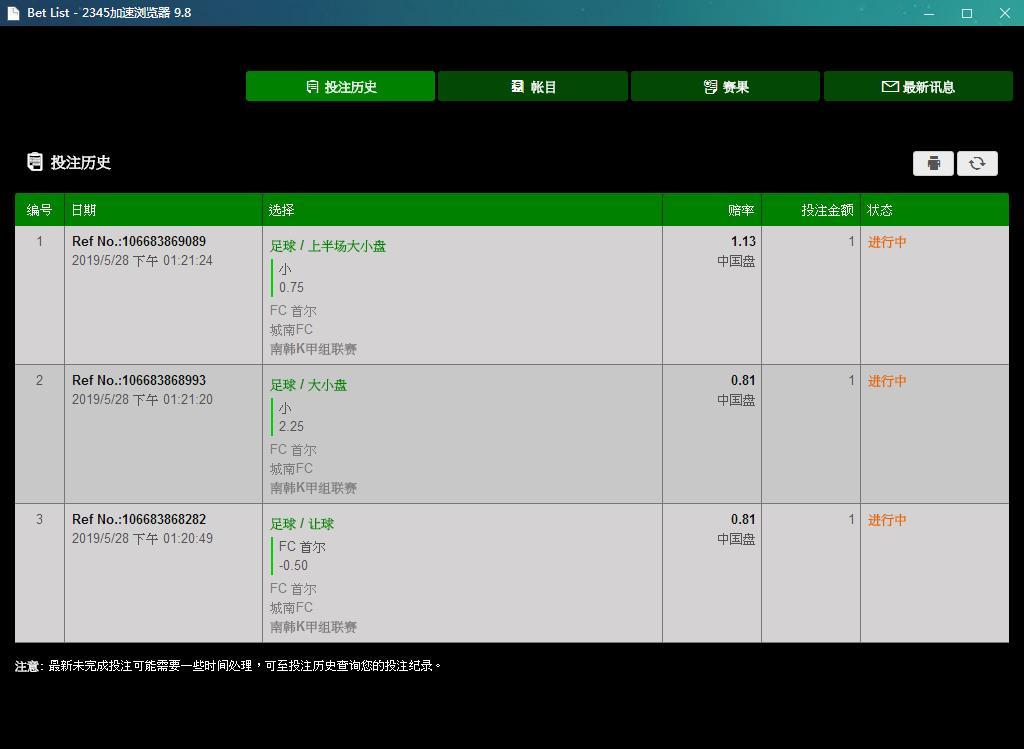Click 足球 / 上半场大小盘 bet link
Image resolution: width=1024 pixels, height=749 pixels.
[328, 246]
